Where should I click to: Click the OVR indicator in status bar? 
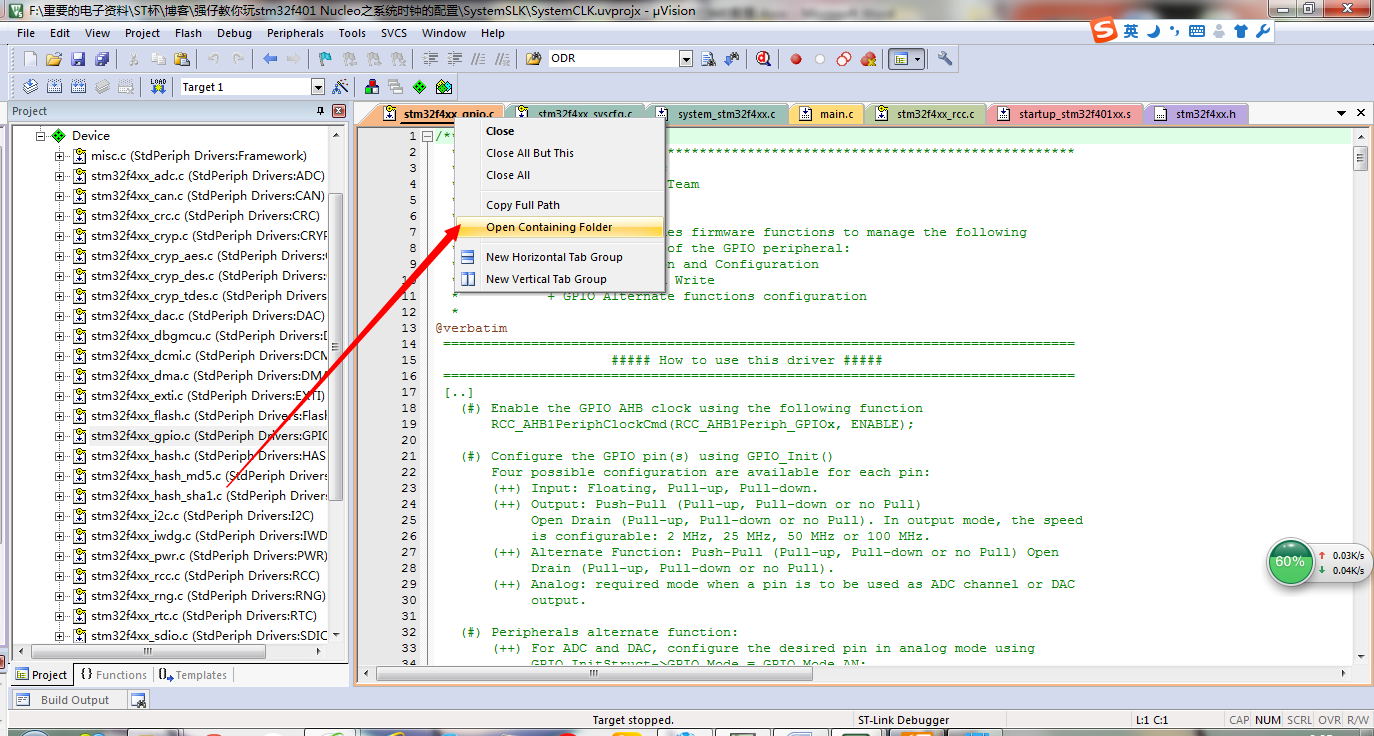[1329, 720]
